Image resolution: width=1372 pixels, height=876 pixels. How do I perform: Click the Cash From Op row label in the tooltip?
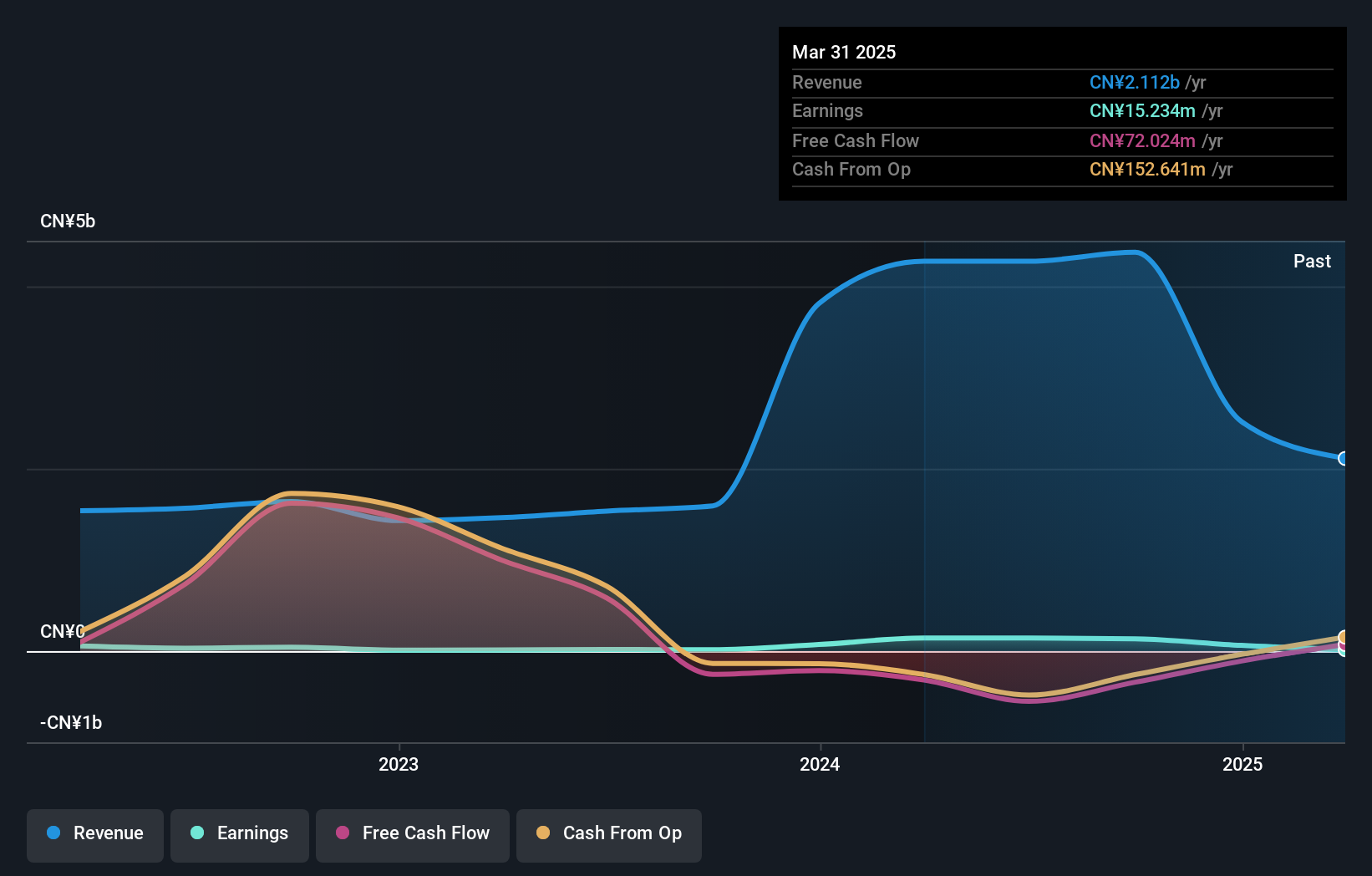tap(851, 169)
